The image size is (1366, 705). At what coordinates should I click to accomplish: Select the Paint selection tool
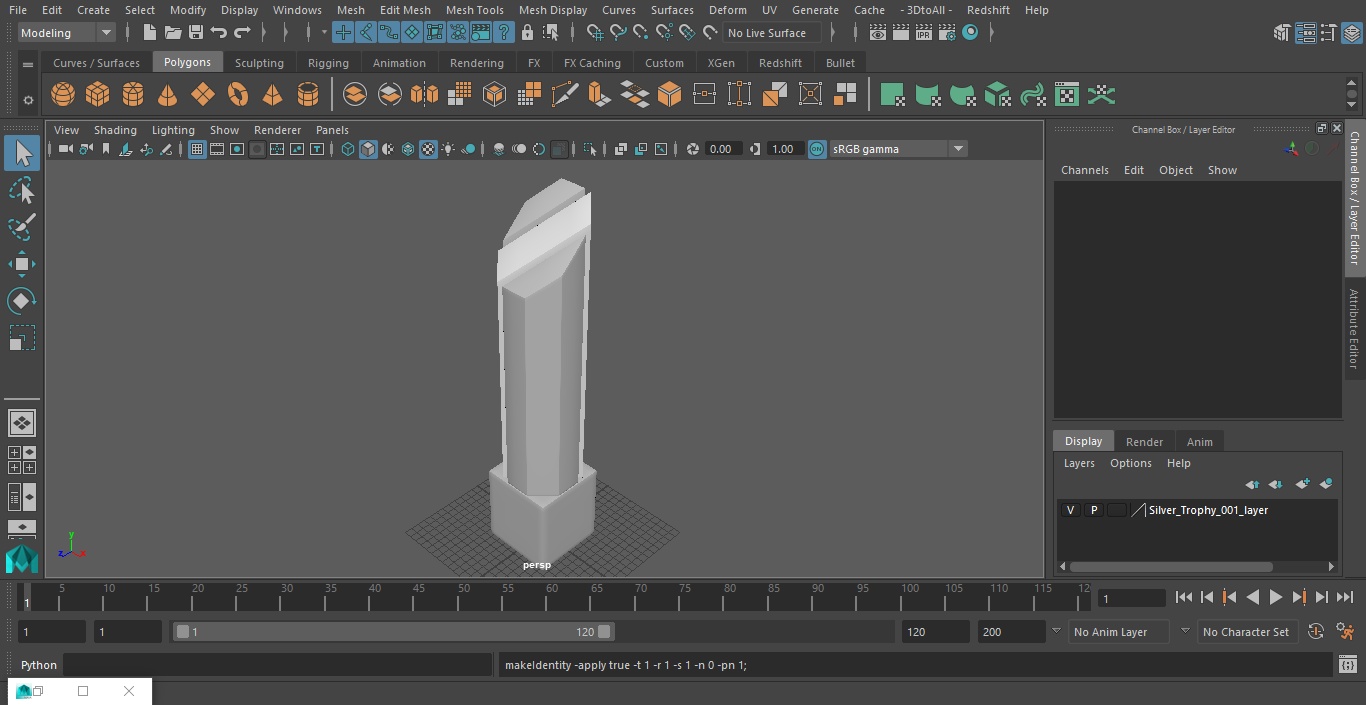[21, 227]
